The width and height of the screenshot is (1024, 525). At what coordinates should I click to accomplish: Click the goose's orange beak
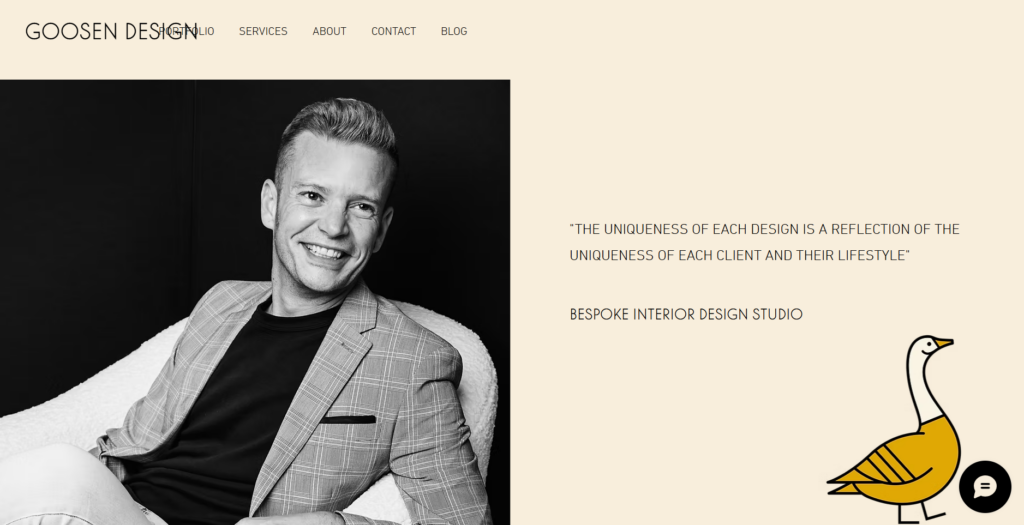[x=944, y=343]
